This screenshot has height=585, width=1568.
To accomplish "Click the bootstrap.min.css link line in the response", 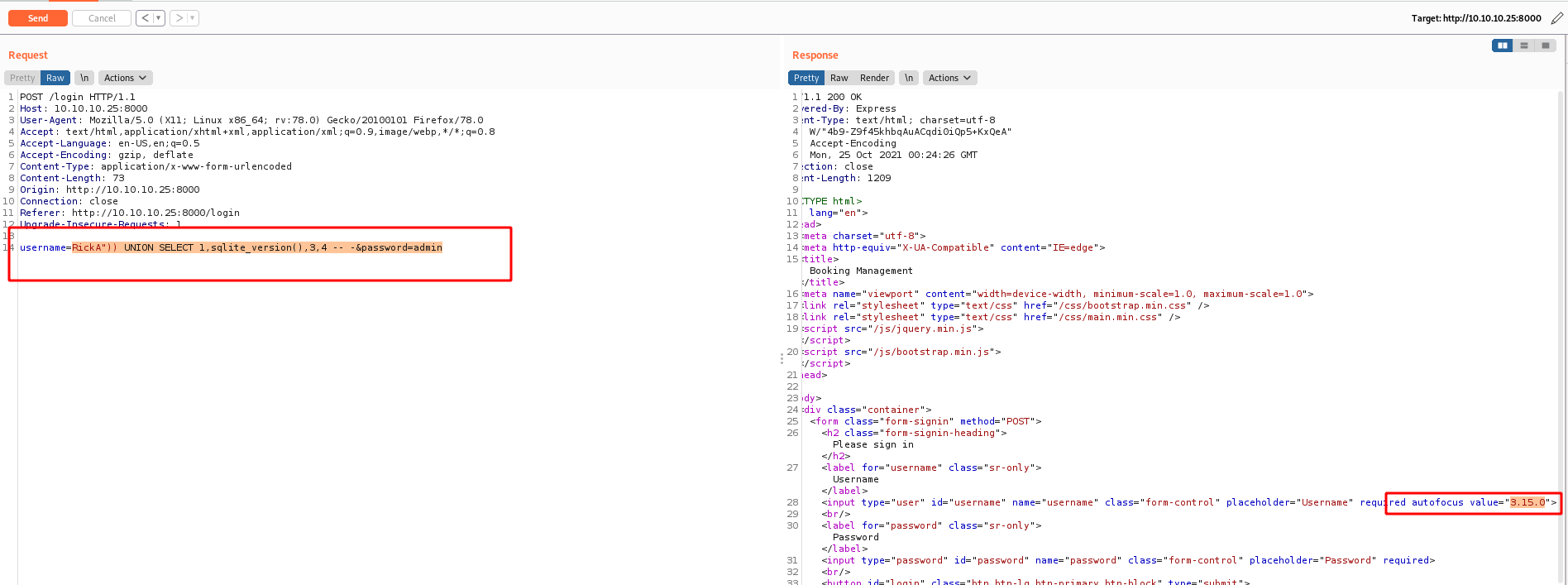I will pyautogui.click(x=1006, y=305).
